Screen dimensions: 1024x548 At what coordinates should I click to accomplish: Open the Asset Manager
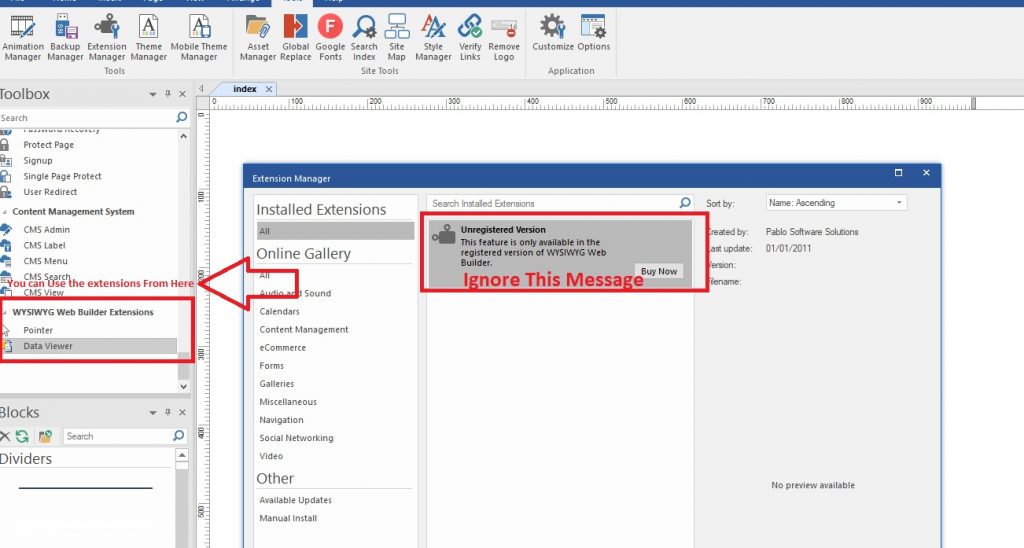coord(258,38)
